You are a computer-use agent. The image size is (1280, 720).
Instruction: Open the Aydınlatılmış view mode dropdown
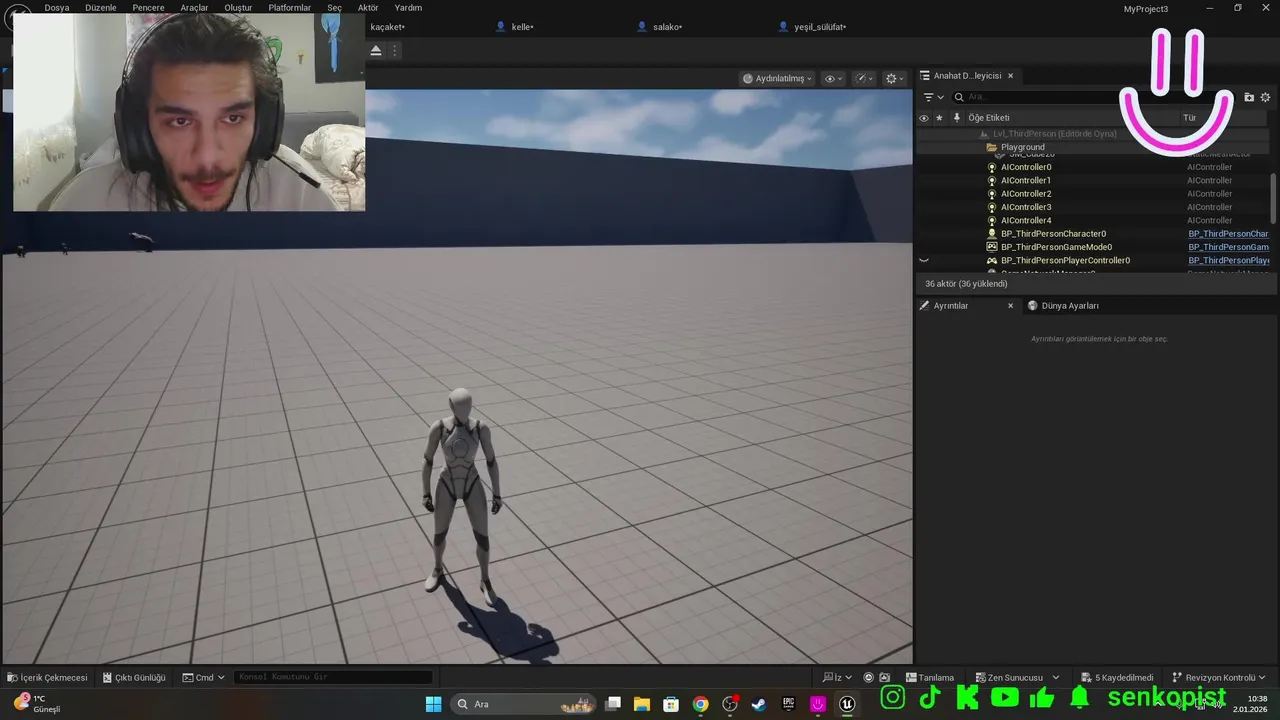click(x=778, y=78)
